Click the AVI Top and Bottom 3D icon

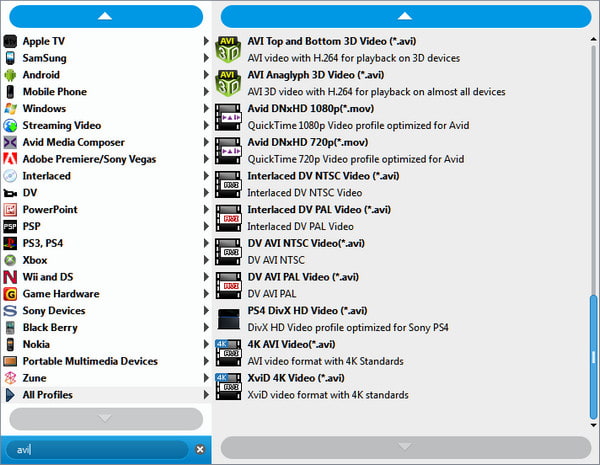point(228,49)
